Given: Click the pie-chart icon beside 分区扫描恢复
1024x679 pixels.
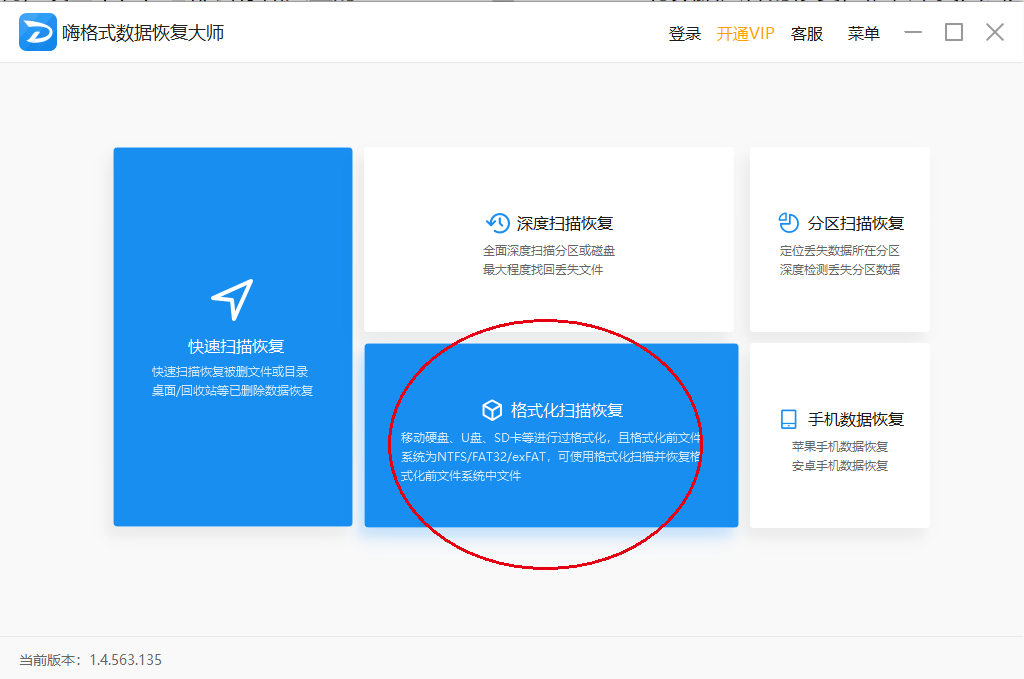Looking at the screenshot, I should 788,223.
